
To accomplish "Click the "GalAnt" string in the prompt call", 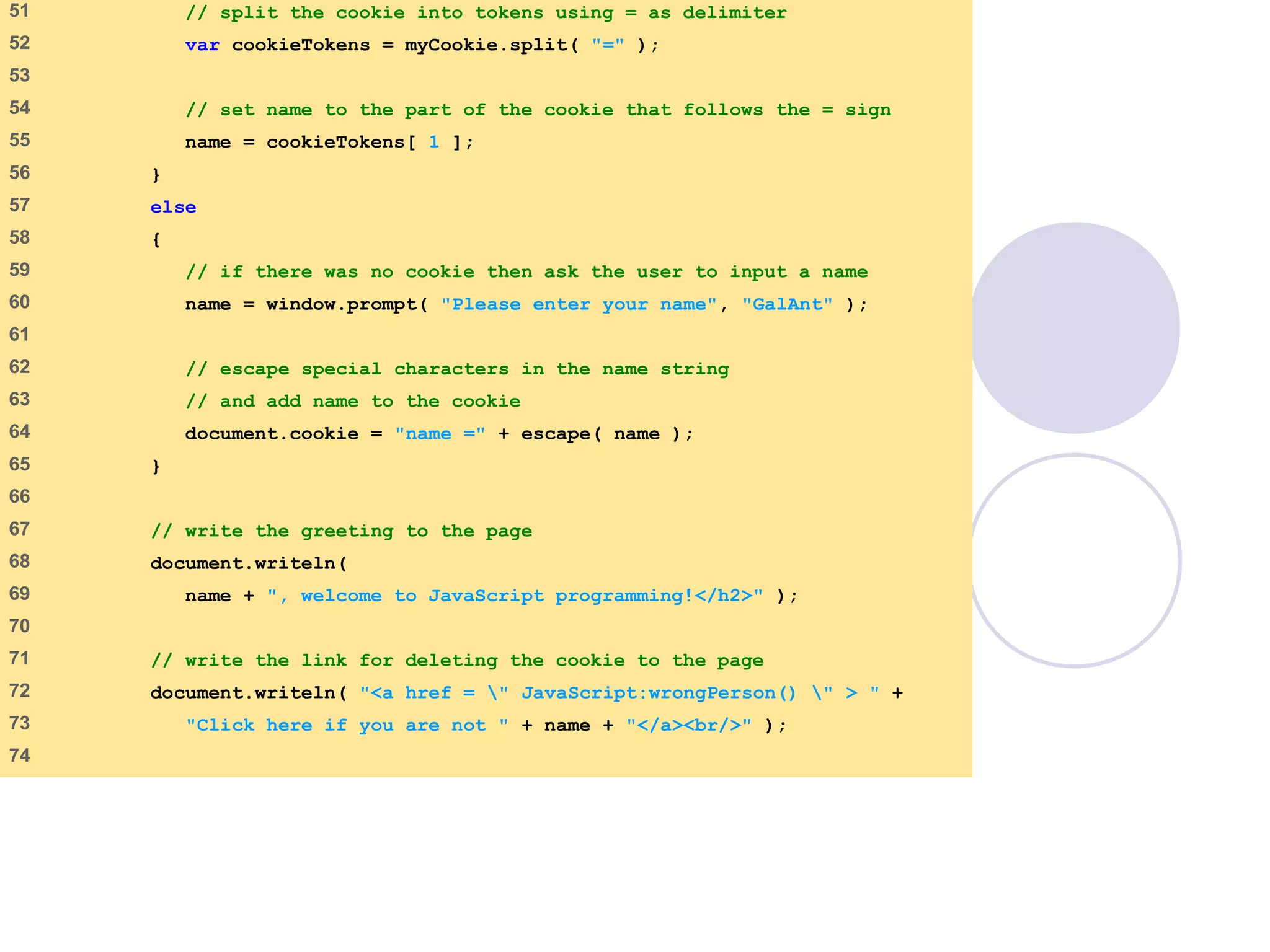I will pyautogui.click(x=787, y=304).
